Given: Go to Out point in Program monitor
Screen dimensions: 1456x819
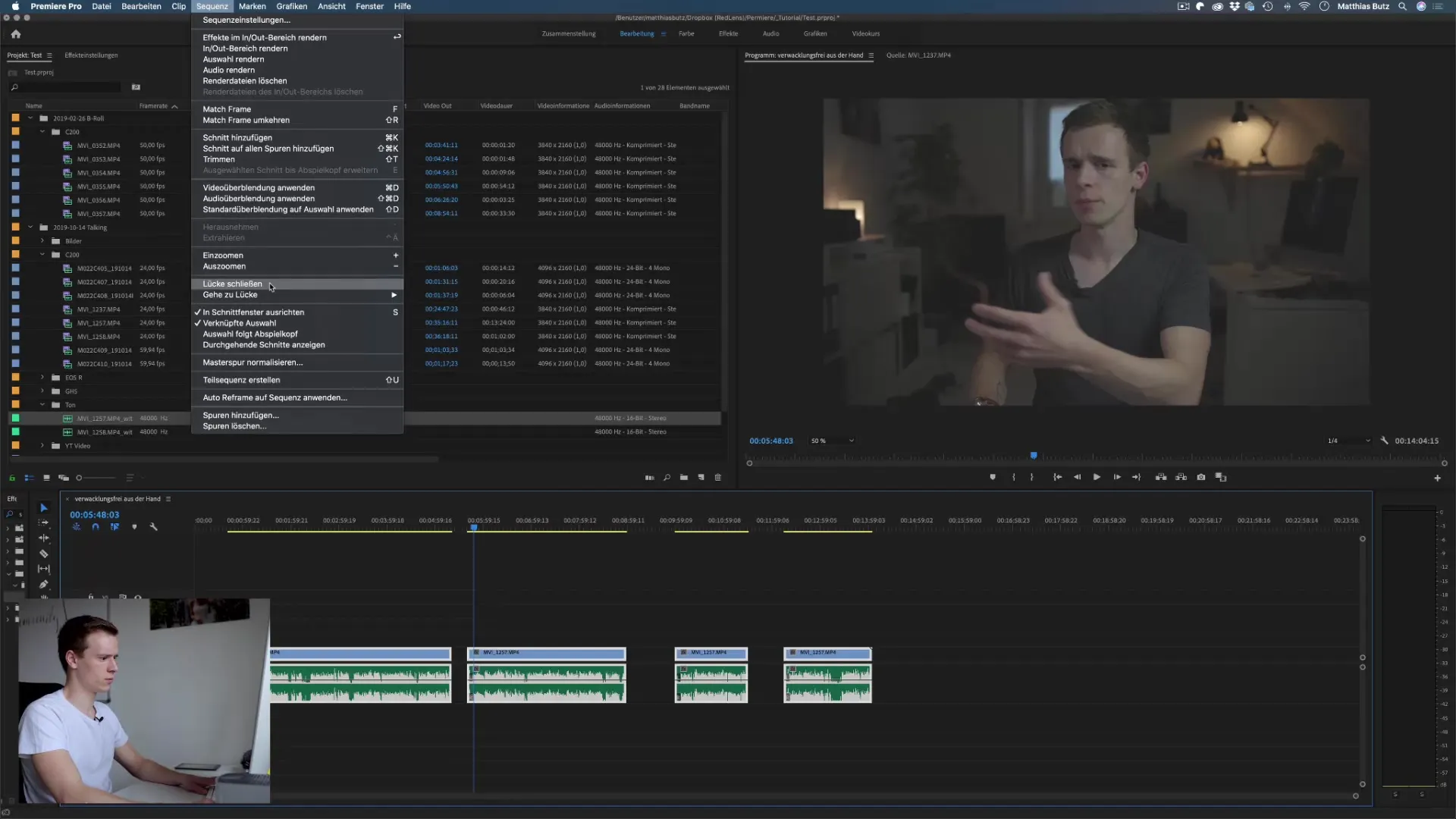Looking at the screenshot, I should tap(1136, 477).
